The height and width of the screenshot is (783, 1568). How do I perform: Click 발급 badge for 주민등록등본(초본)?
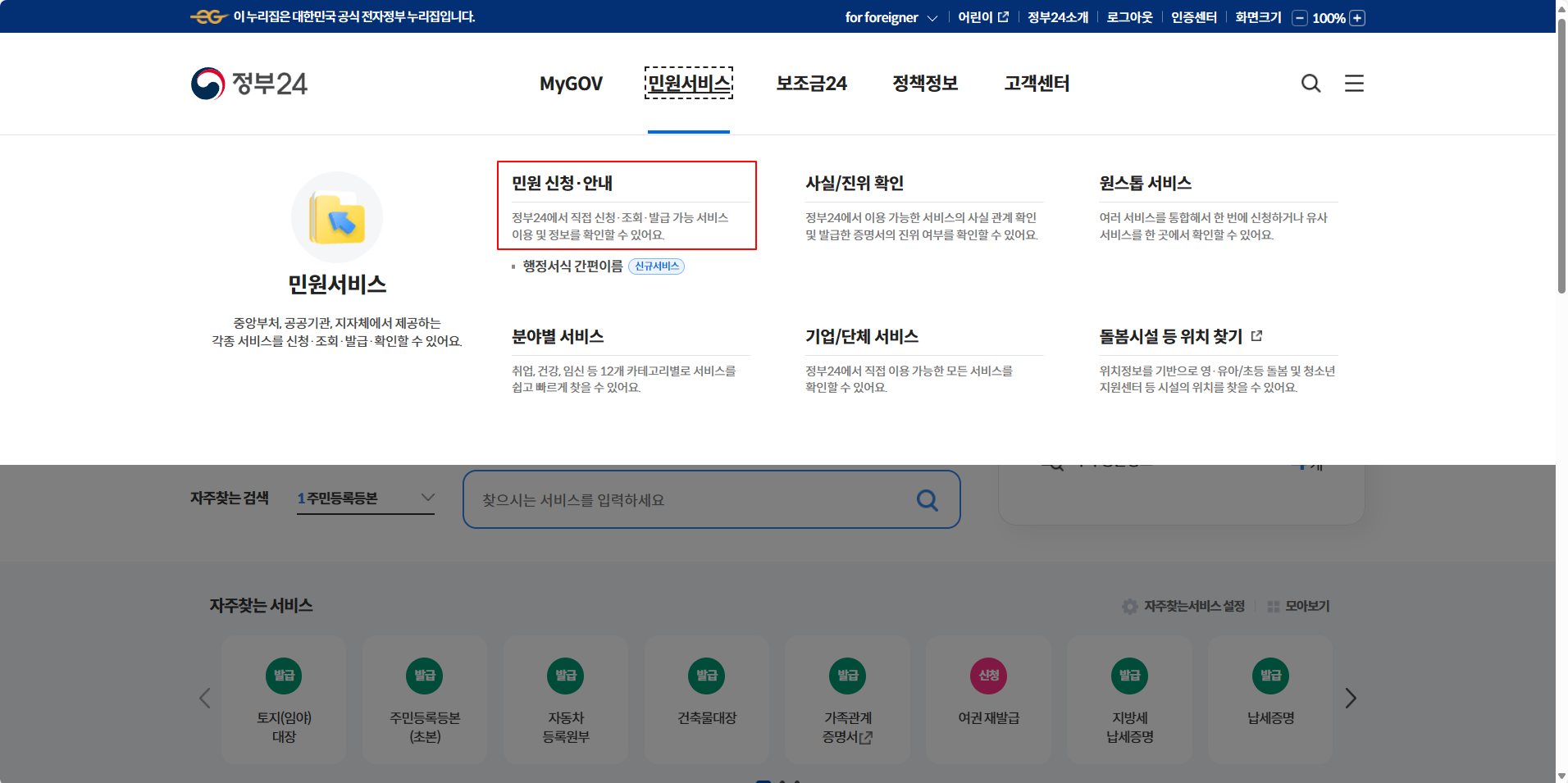(425, 676)
